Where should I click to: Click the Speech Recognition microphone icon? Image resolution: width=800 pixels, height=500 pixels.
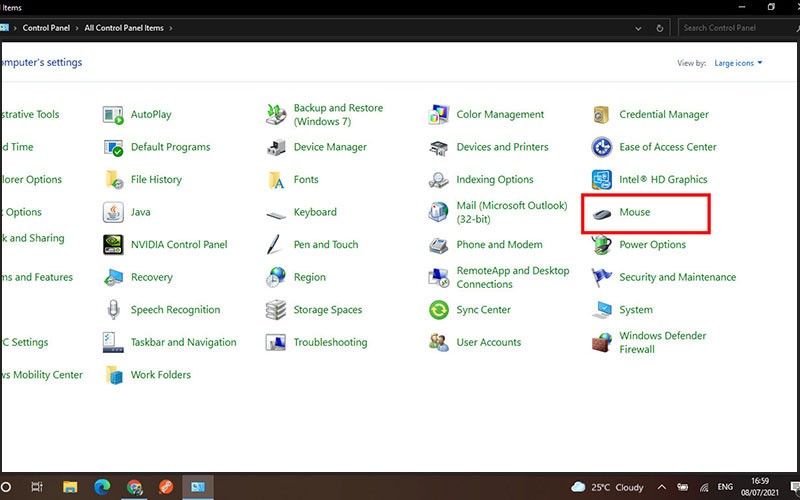[113, 310]
